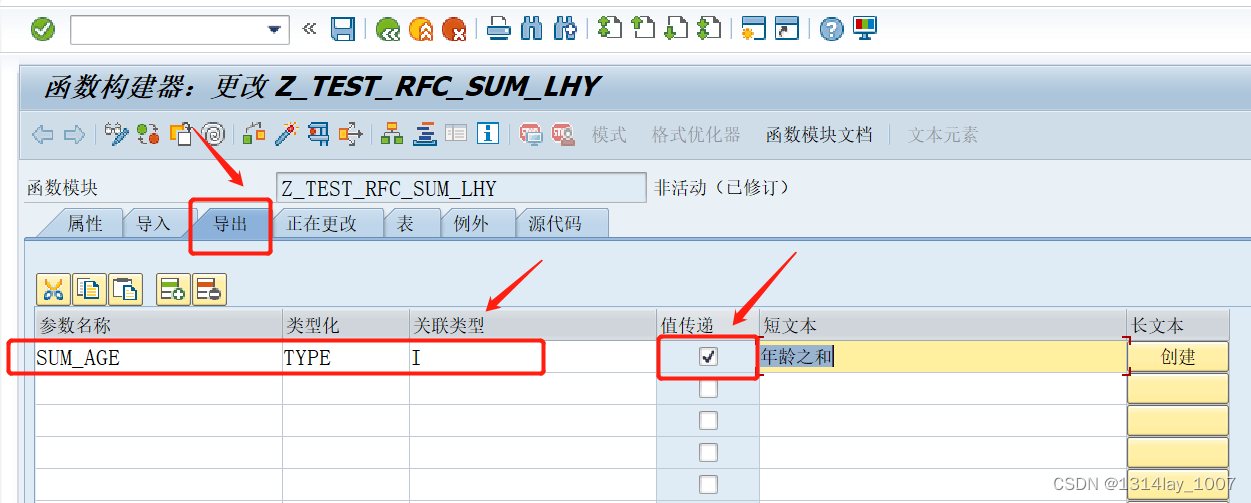Open the 正在更改 tab
Viewport: 1251px width, 503px height.
coord(322,224)
